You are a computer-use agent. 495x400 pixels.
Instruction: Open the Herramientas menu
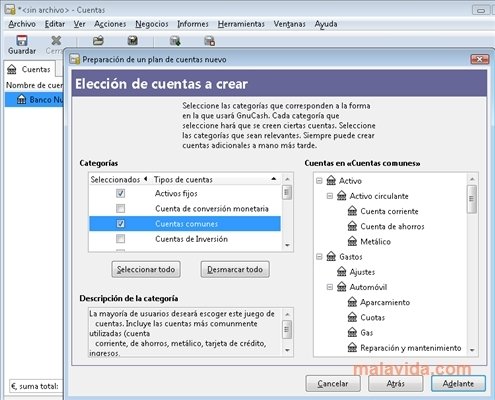coord(241,24)
